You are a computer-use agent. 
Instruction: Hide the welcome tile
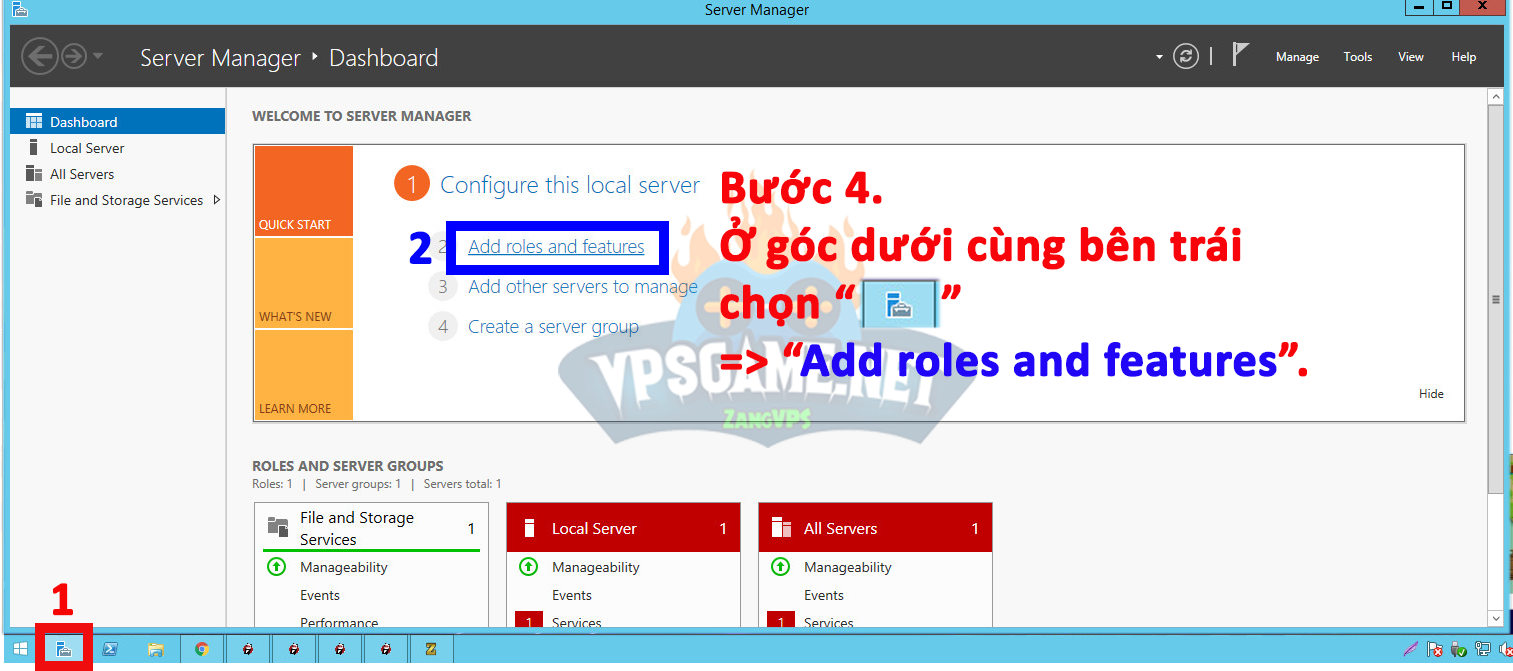coord(1431,394)
